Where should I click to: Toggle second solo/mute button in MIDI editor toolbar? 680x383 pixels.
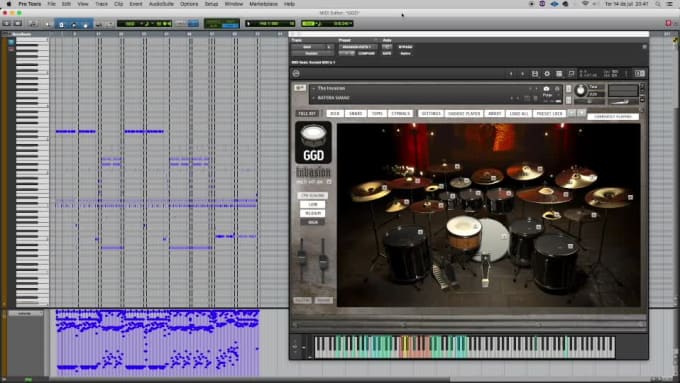(18, 23)
